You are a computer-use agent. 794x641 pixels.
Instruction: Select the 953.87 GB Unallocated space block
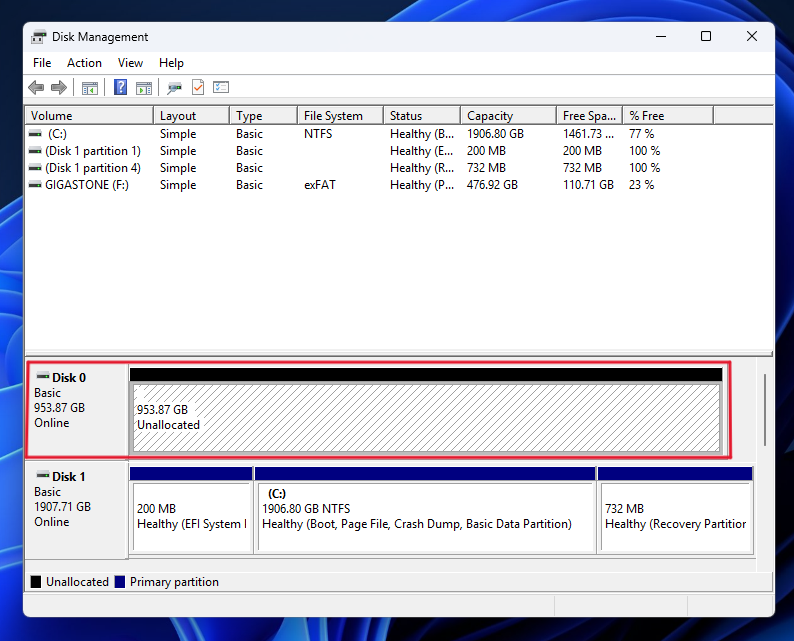(426, 417)
